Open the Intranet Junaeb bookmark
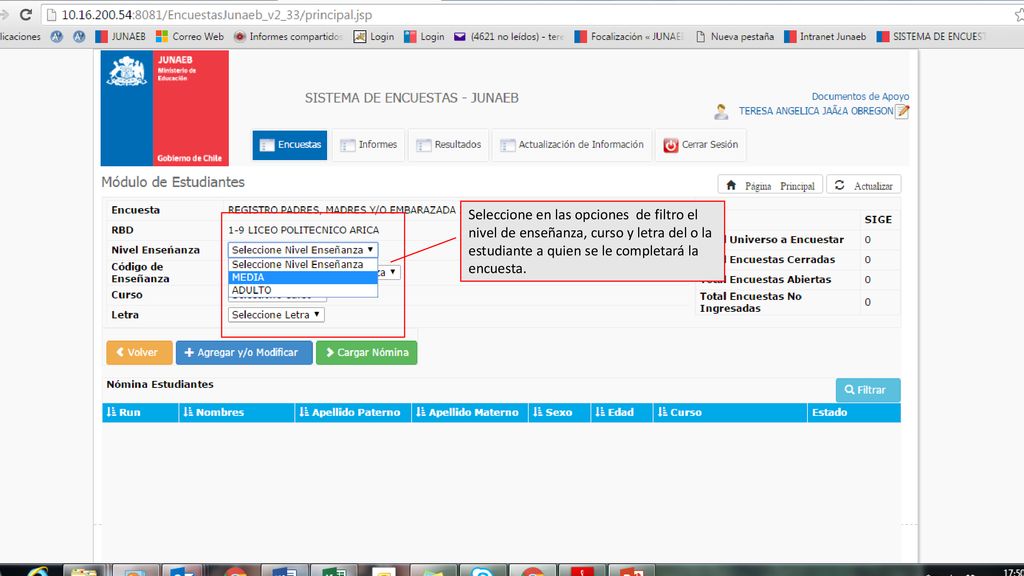This screenshot has width=1024, height=576. click(x=825, y=37)
